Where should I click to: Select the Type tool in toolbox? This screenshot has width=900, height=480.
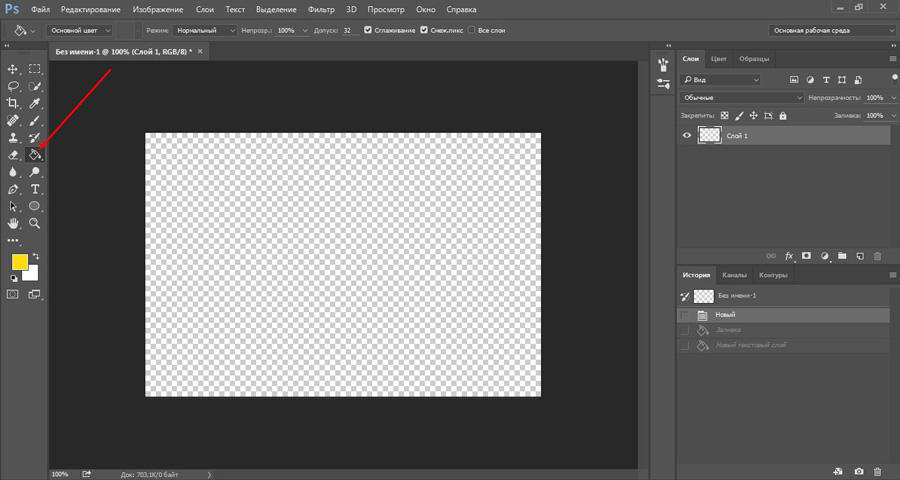click(35, 189)
